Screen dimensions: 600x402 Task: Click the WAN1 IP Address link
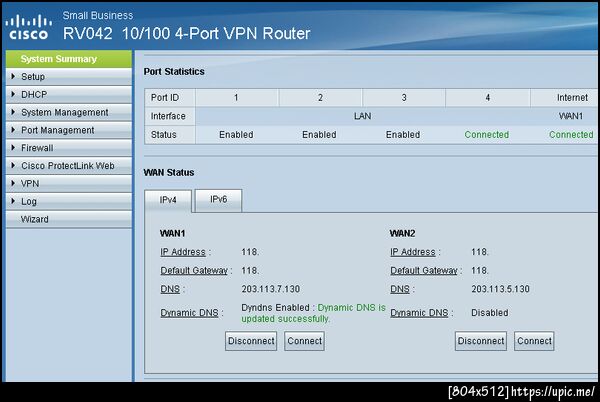tap(183, 252)
